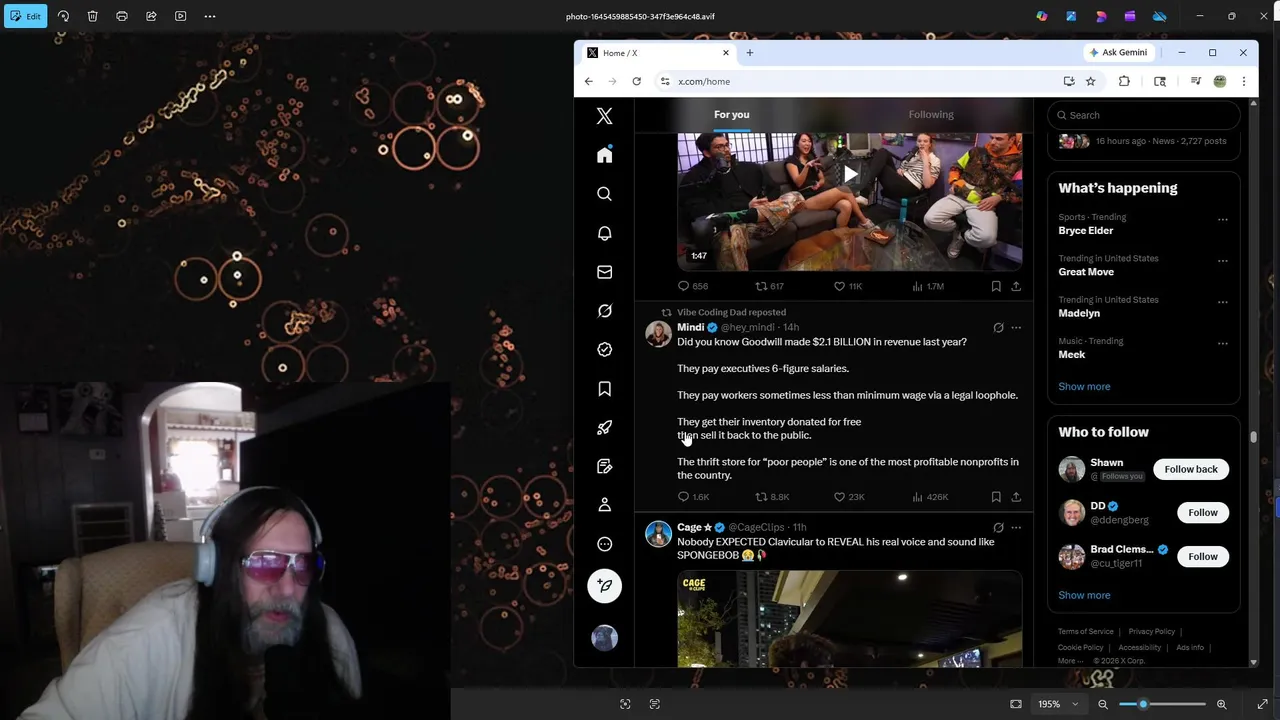The image size is (1280, 720).
Task: Zoom out with the minus magnifier
Action: tap(1103, 704)
